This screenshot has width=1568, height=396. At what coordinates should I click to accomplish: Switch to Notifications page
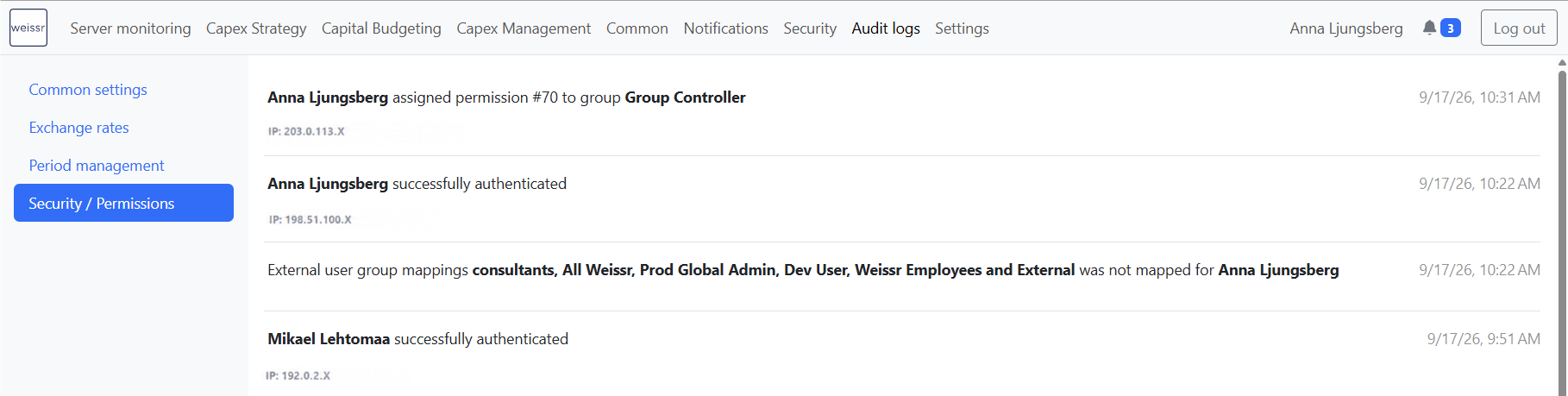[726, 28]
